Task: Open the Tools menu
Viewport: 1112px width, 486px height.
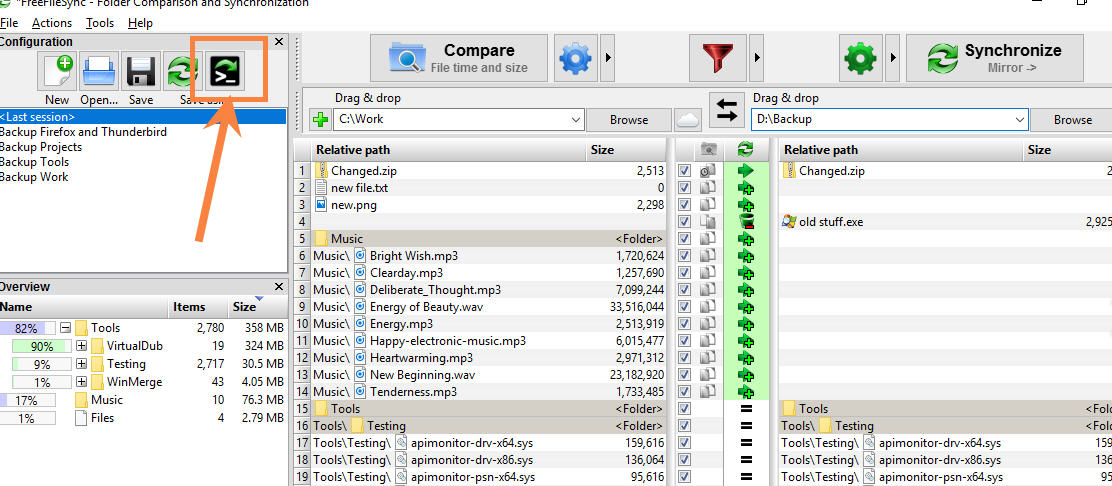Action: click(100, 23)
